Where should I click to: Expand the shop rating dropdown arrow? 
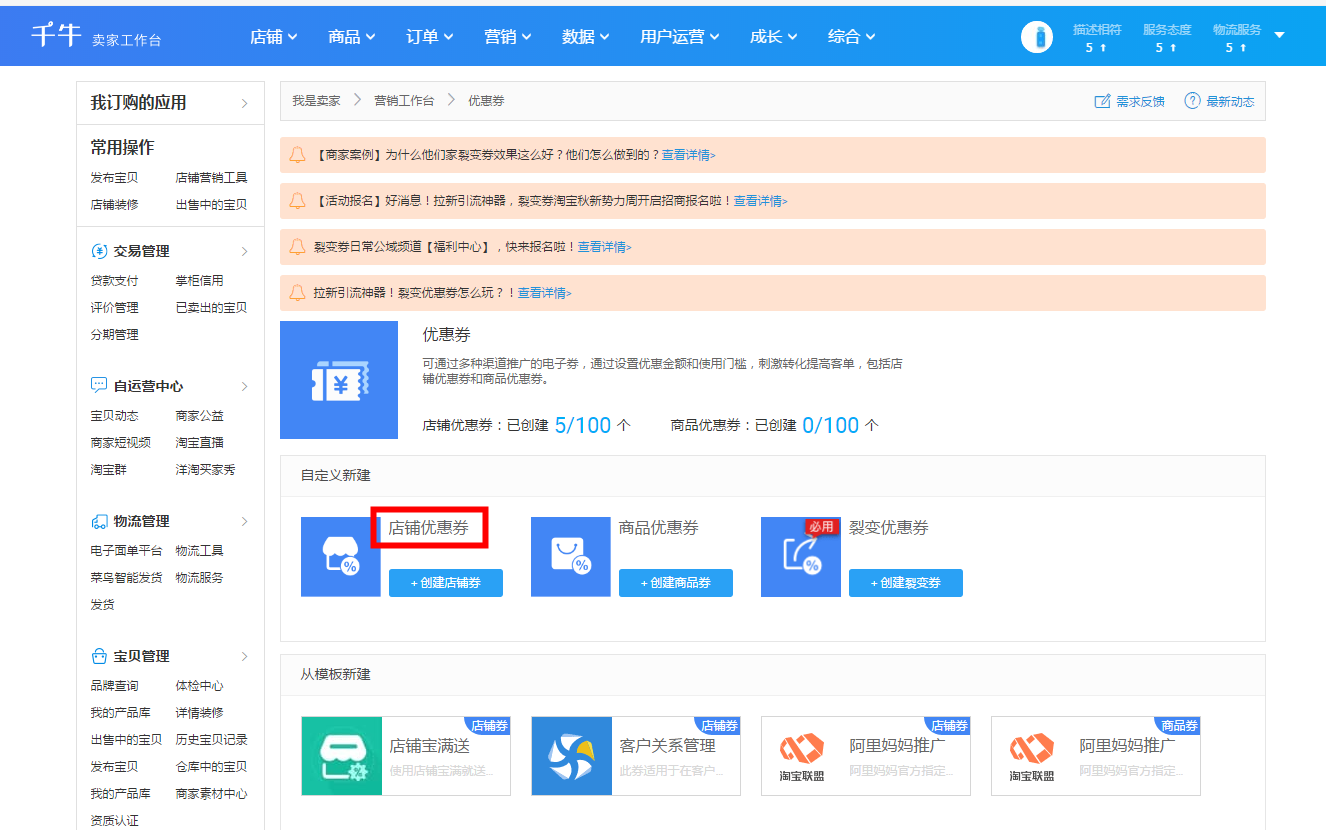click(x=1279, y=35)
